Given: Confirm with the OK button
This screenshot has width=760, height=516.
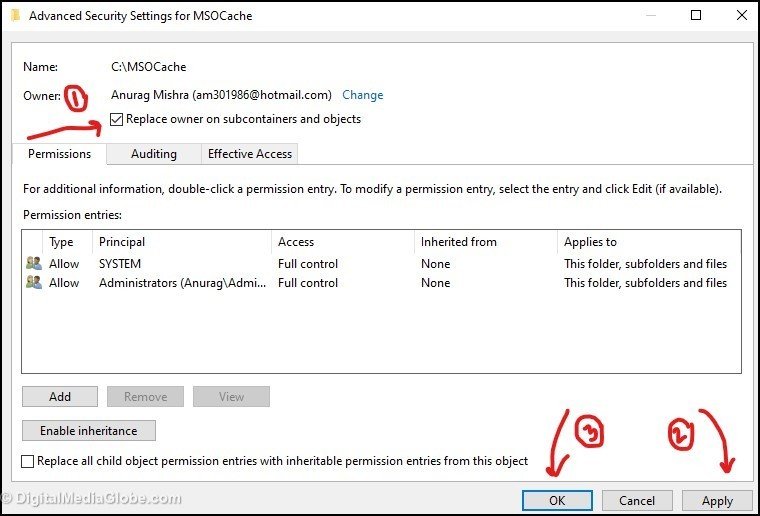Looking at the screenshot, I should (557, 500).
